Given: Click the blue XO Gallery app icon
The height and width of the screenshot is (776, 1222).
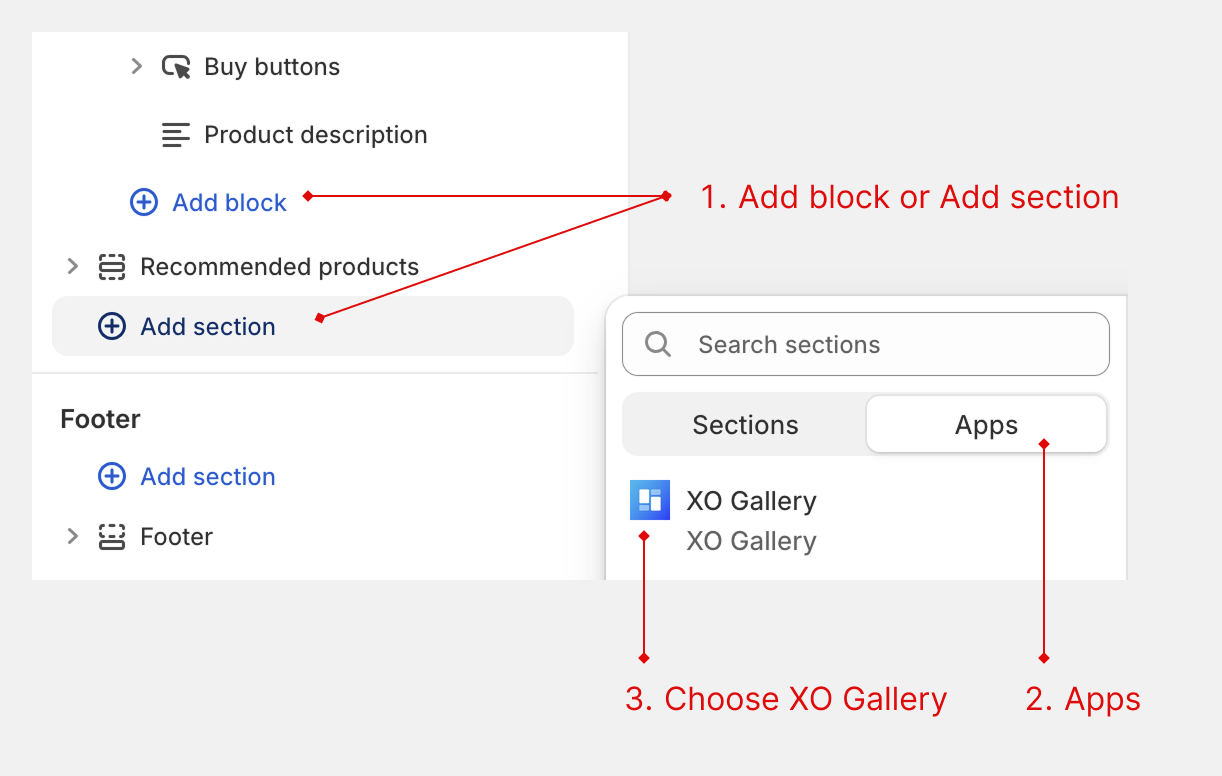Looking at the screenshot, I should click(650, 501).
